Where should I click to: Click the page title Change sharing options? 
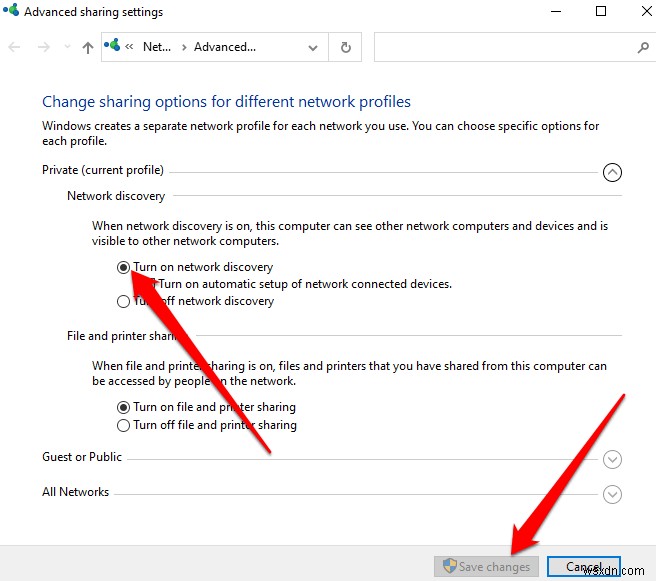click(226, 102)
